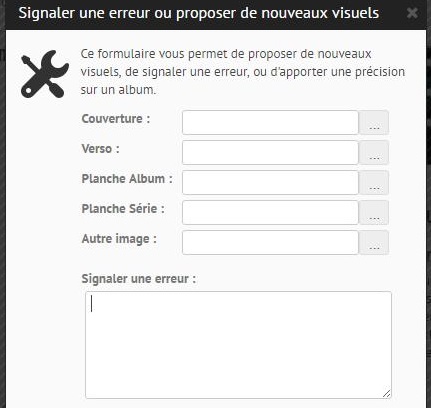Image resolution: width=431 pixels, height=408 pixels.
Task: Click the textarea resize handle corner
Action: pyautogui.click(x=387, y=394)
